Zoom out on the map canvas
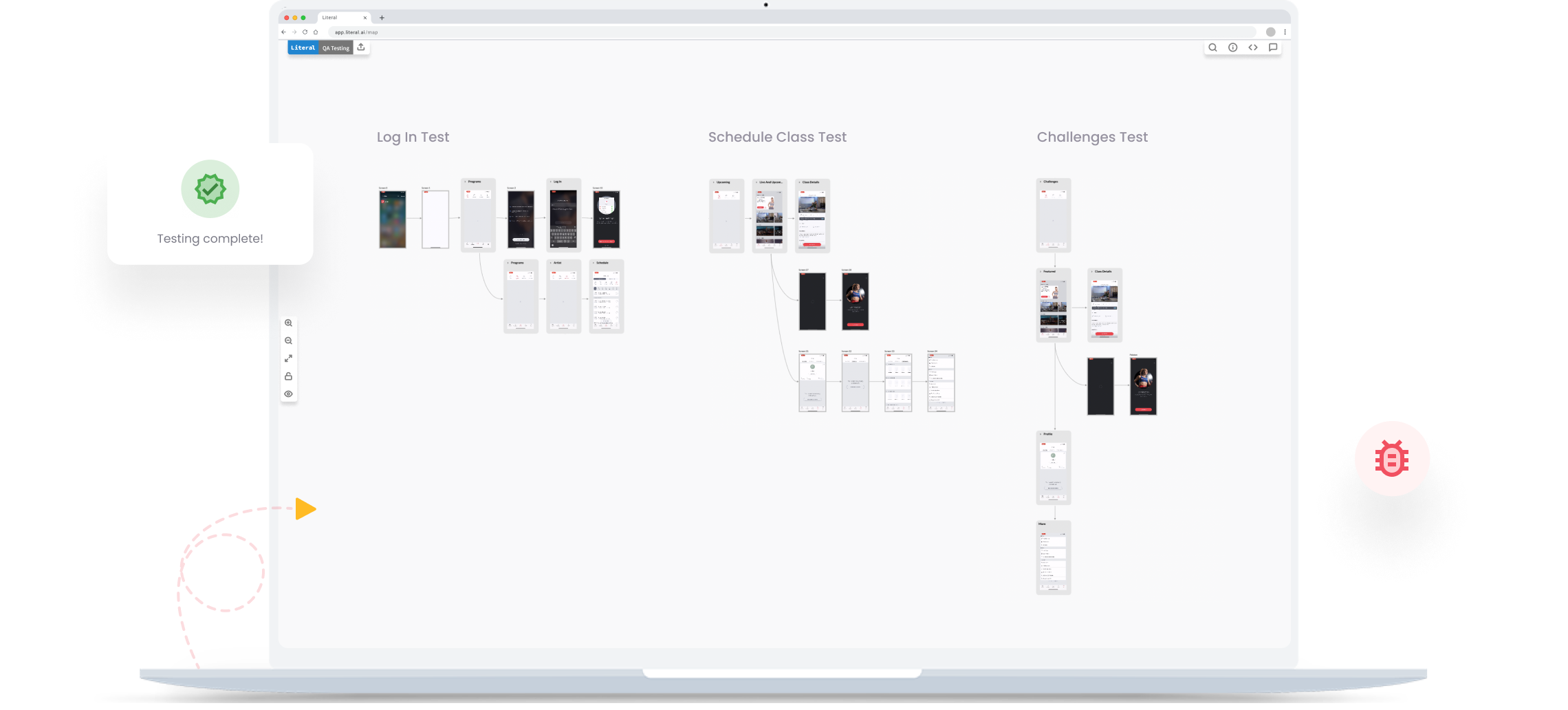Screen dimensions: 1568x710 [289, 341]
